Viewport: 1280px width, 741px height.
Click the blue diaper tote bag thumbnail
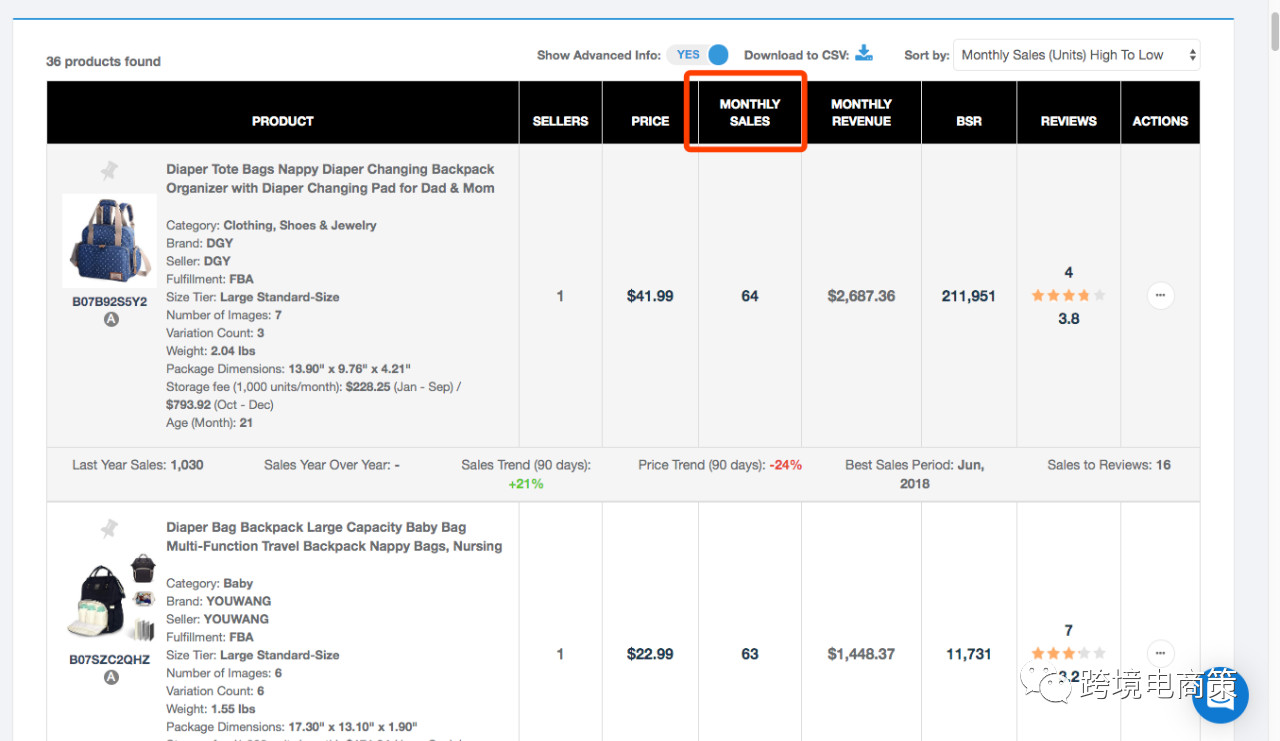click(x=109, y=241)
